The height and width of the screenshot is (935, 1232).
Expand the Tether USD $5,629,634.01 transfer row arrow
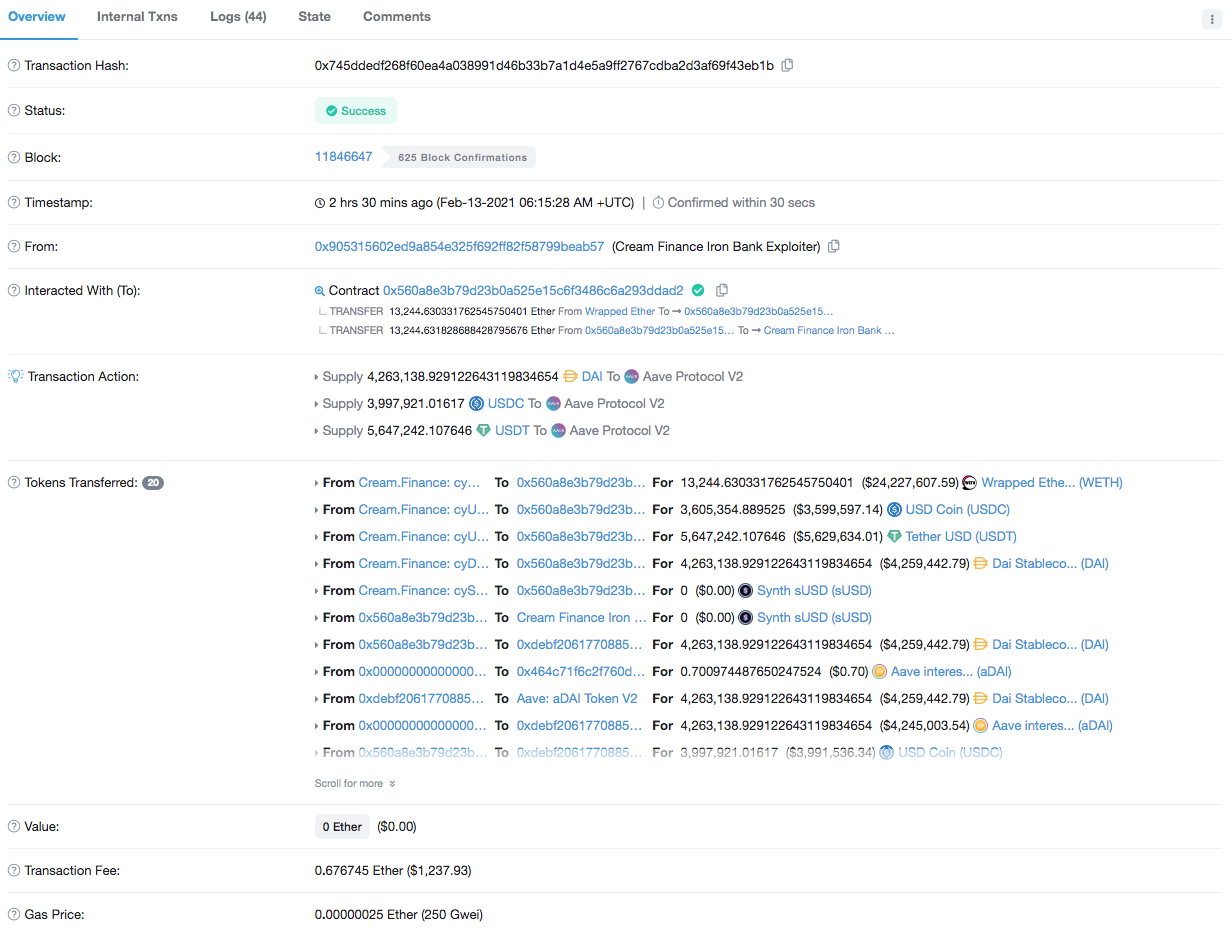tap(317, 537)
